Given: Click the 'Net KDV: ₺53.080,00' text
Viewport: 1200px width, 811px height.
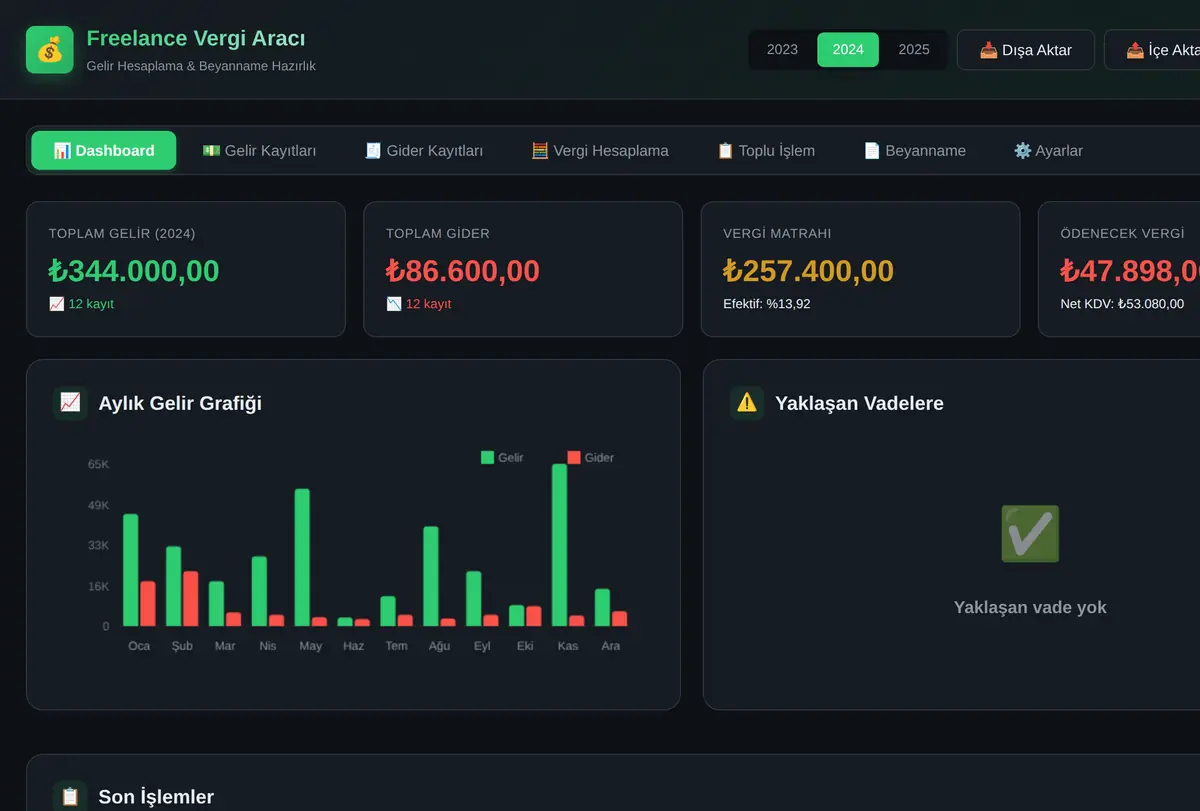Looking at the screenshot, I should coord(1122,304).
